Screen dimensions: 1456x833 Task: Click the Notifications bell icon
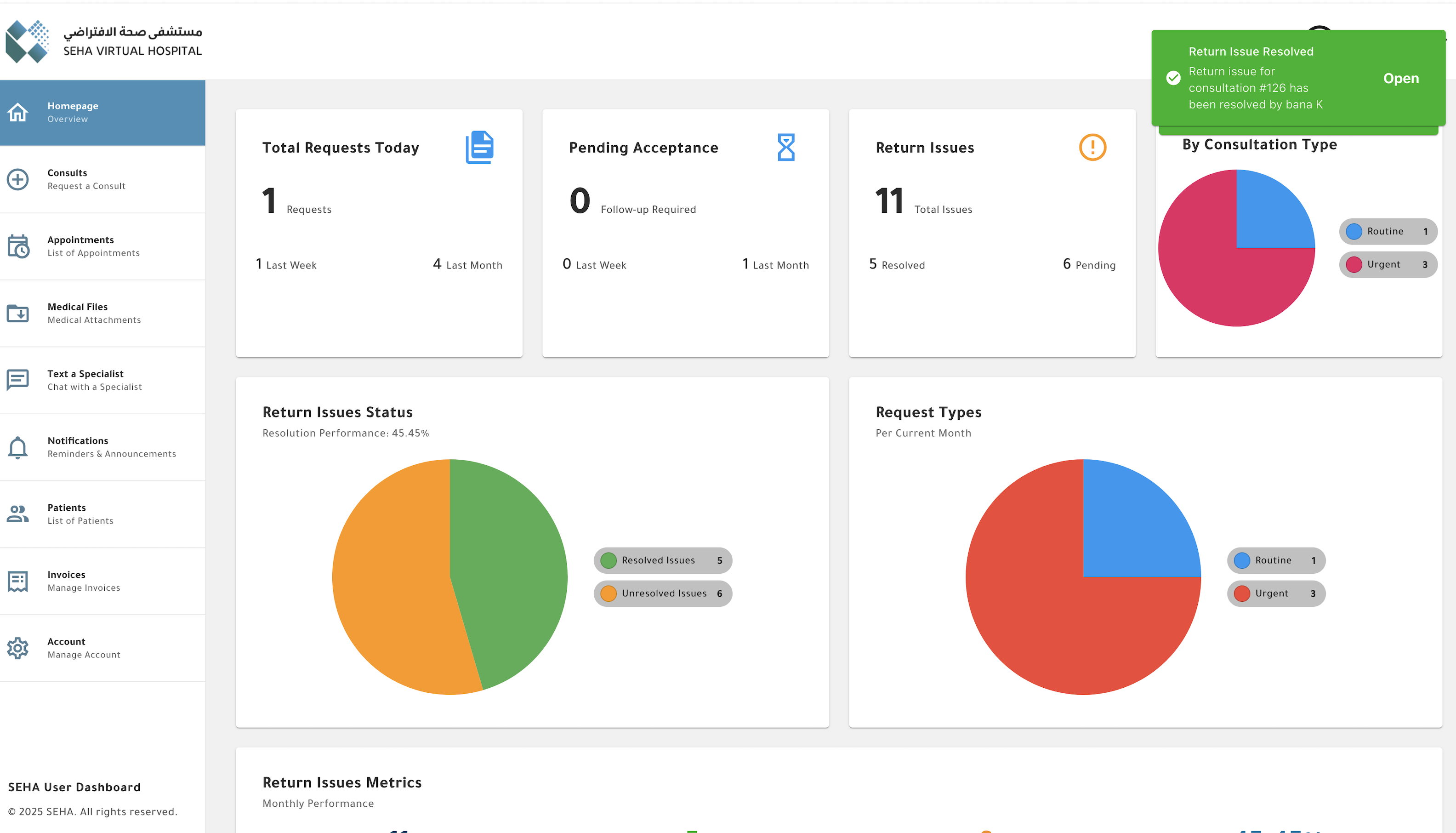point(18,447)
